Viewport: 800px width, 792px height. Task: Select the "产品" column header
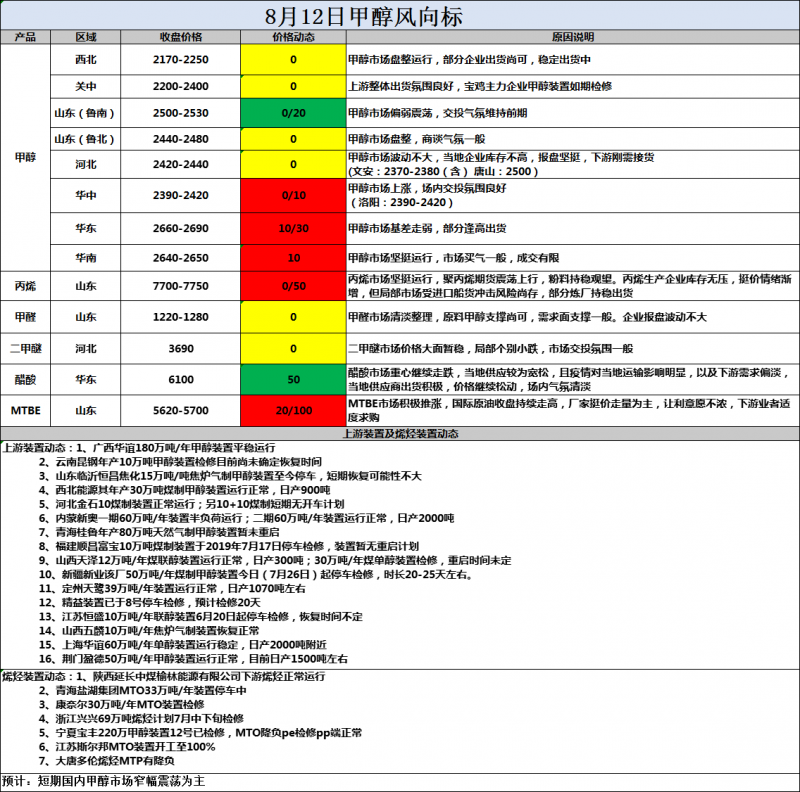click(26, 37)
